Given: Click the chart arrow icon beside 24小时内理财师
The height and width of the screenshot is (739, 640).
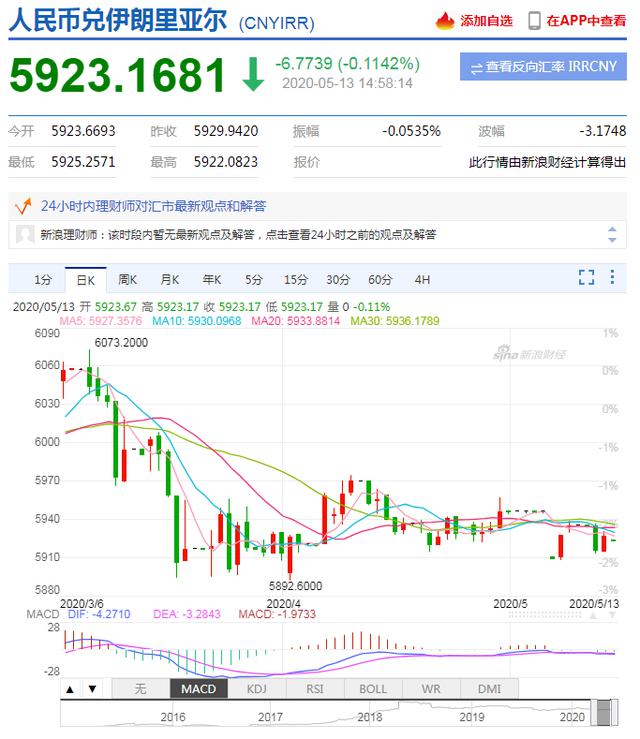Looking at the screenshot, I should pos(23,206).
